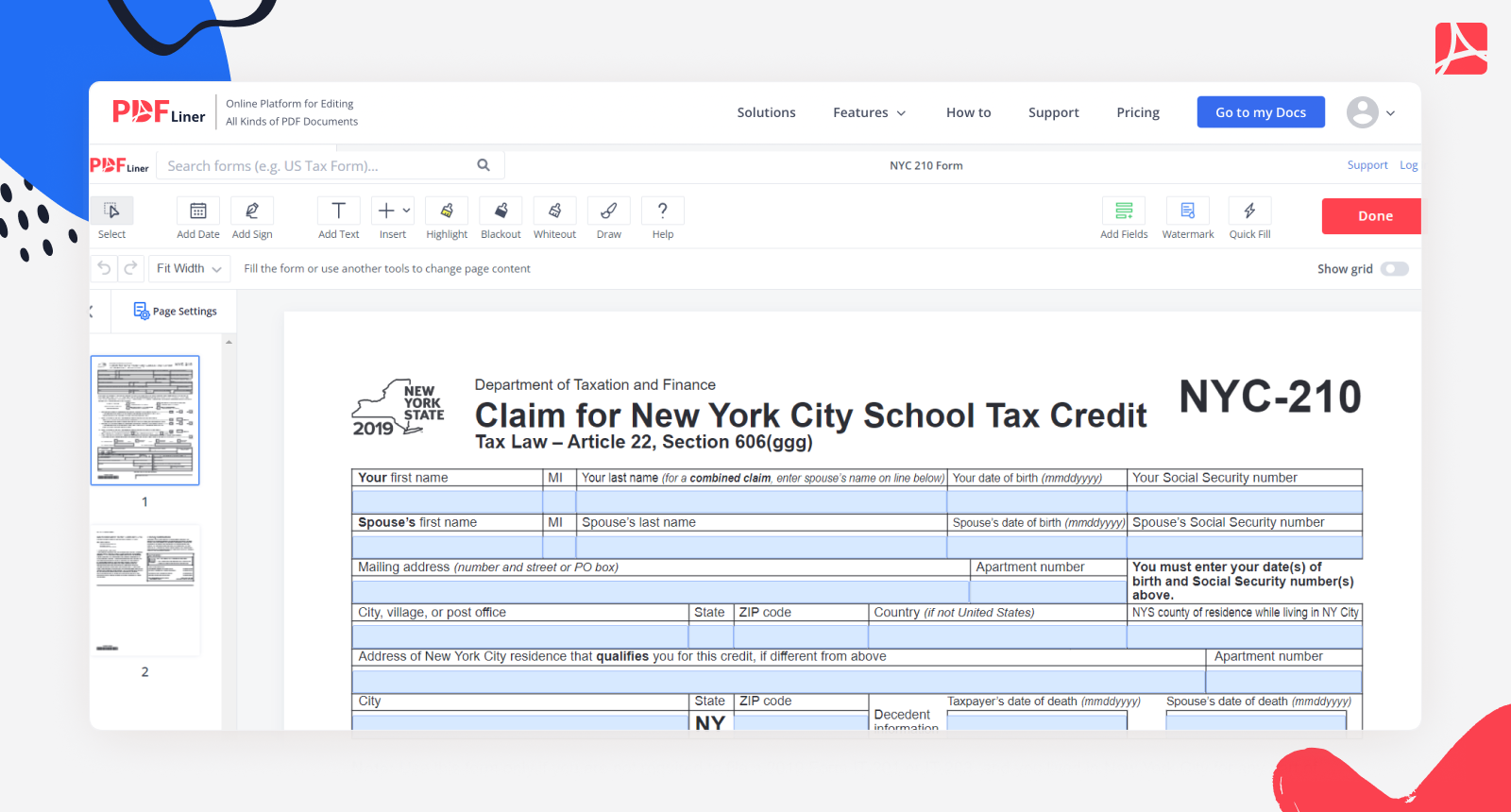The width and height of the screenshot is (1511, 812).
Task: Open the user account avatar menu
Action: point(1369,112)
